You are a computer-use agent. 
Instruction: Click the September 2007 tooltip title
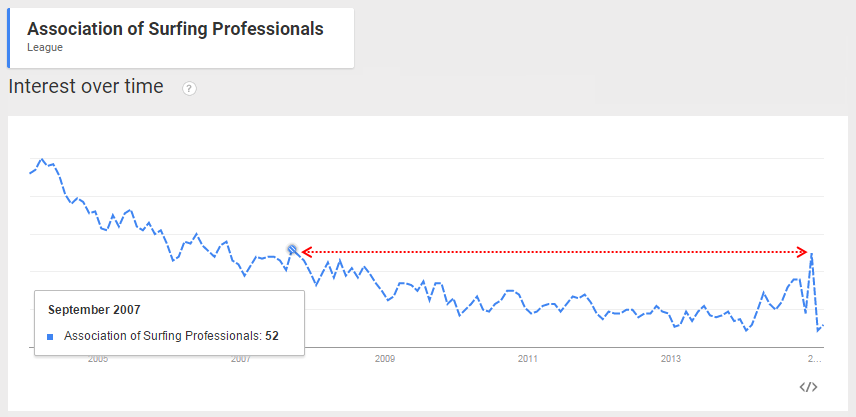(94, 310)
